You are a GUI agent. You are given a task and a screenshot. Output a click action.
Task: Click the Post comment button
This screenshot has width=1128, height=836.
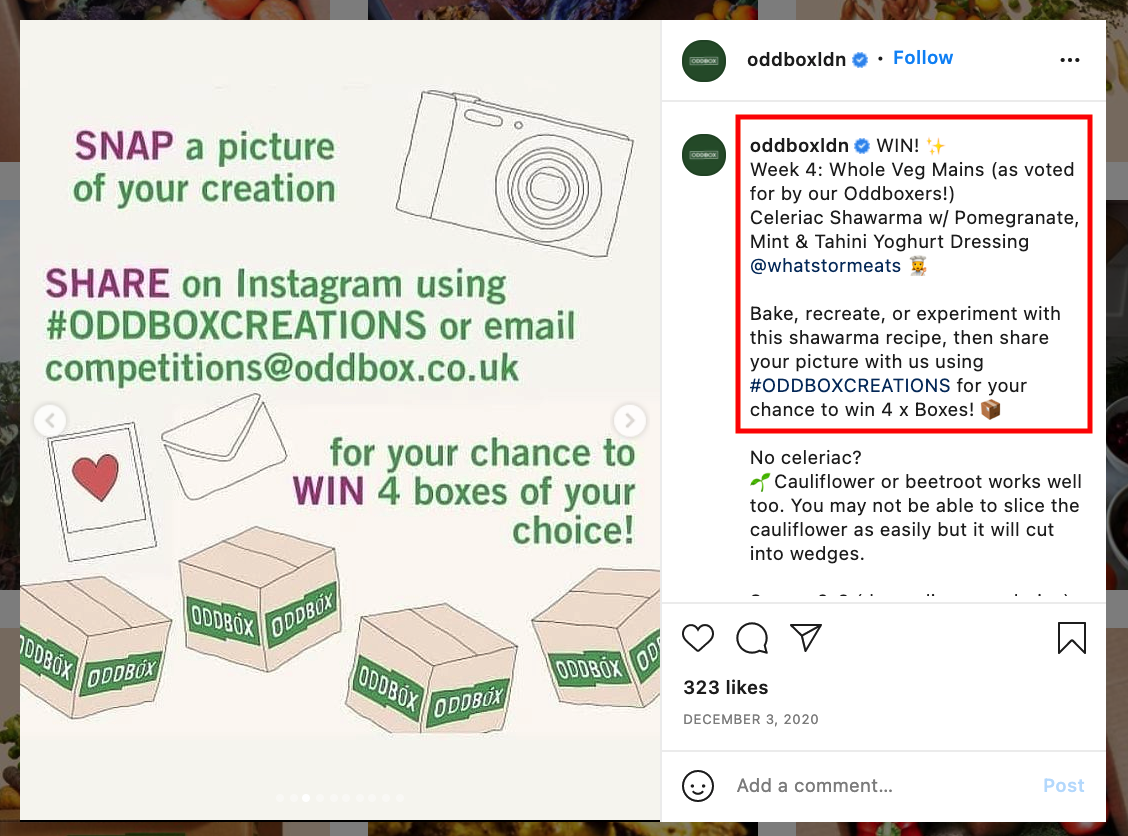[x=1063, y=786]
